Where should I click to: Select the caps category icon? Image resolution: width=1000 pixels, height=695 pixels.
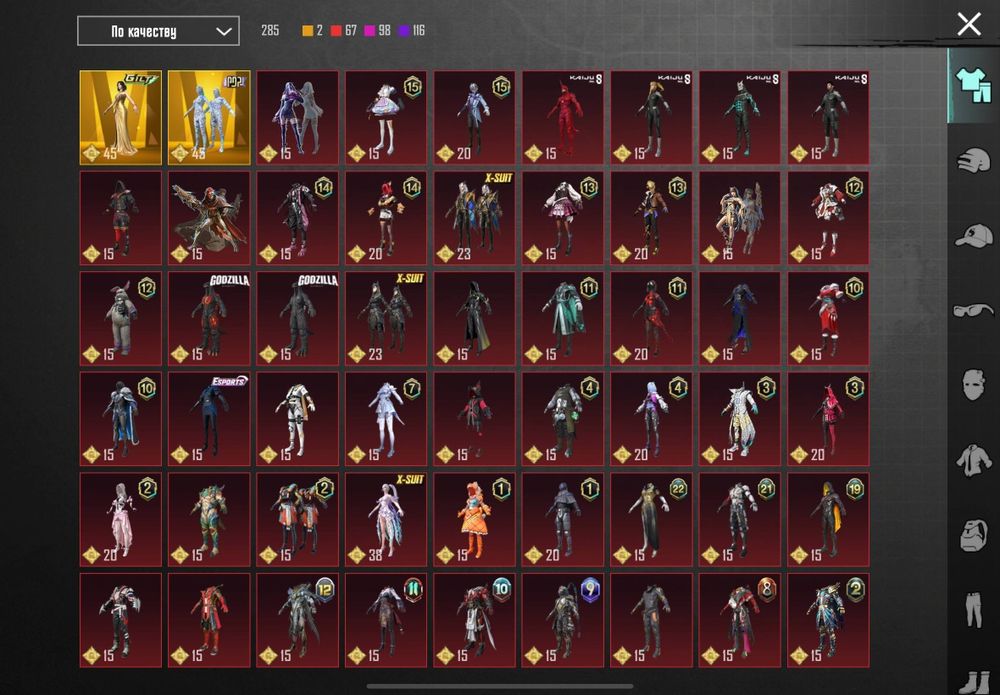click(x=973, y=235)
